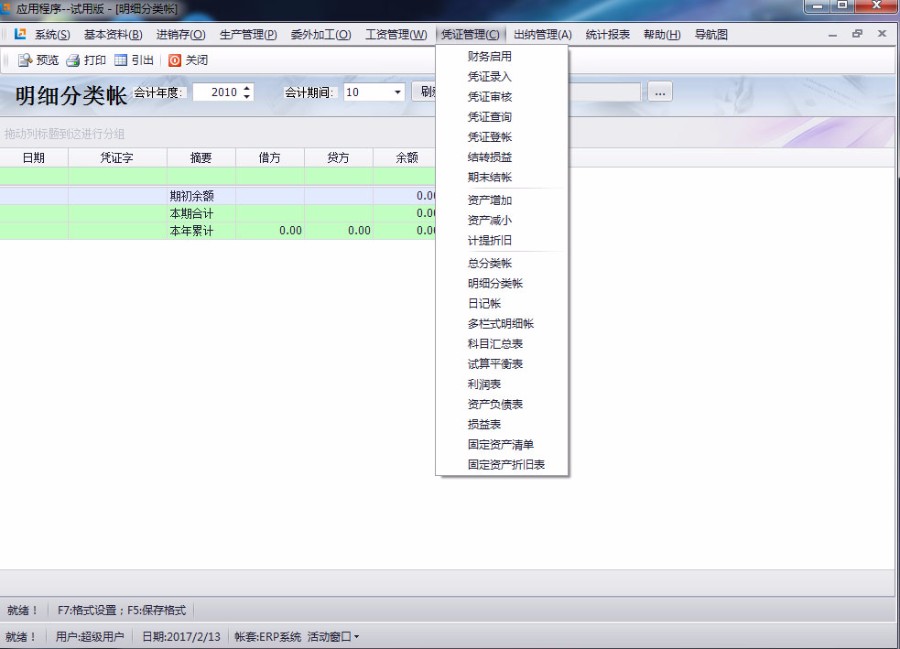Select 计提折旧 menu entry

(502, 240)
